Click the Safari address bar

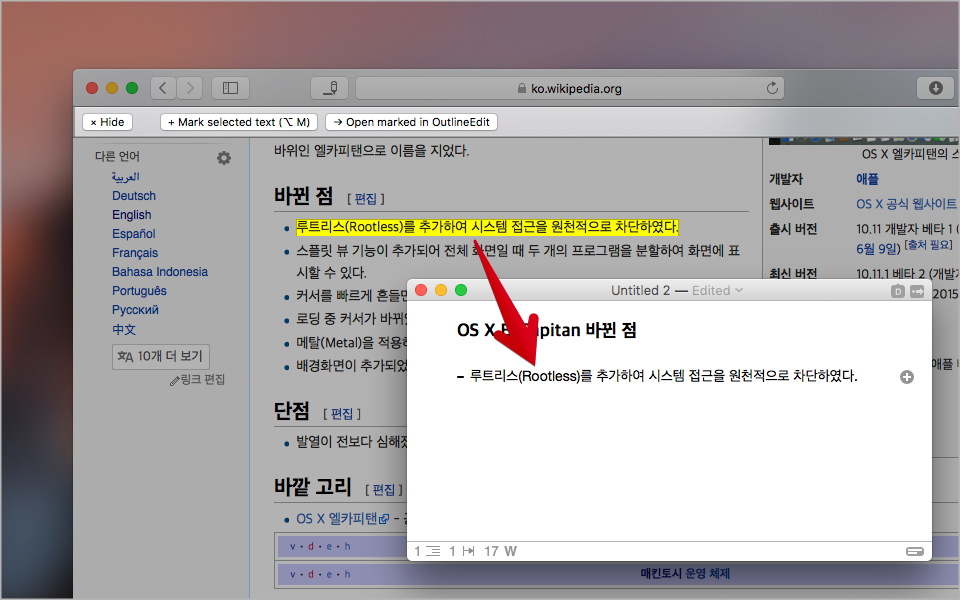pos(569,88)
